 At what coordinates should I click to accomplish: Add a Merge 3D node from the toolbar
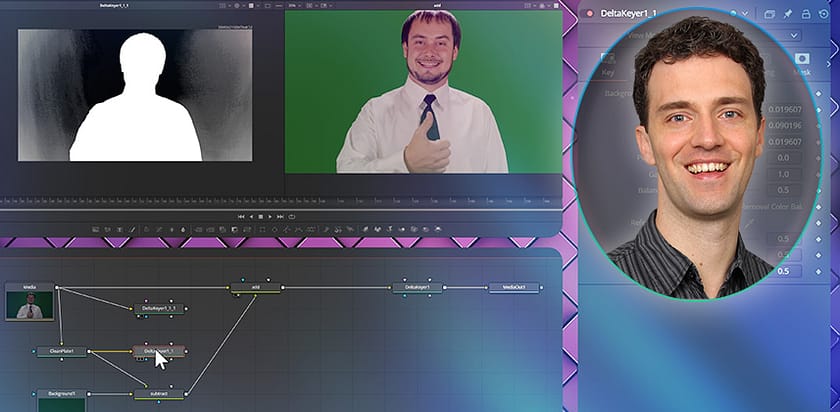402,229
